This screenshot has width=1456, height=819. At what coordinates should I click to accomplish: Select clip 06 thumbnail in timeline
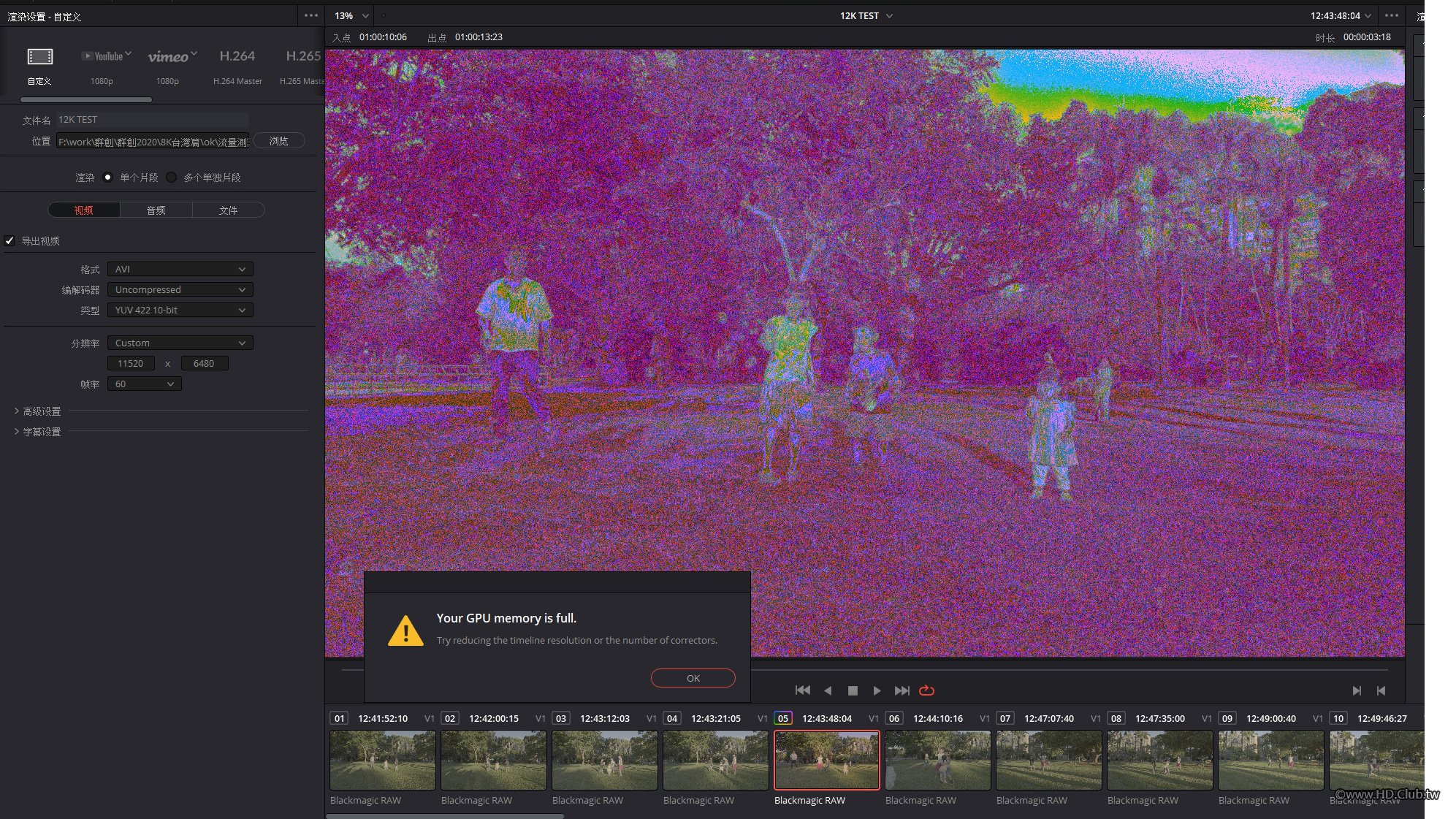coord(937,760)
